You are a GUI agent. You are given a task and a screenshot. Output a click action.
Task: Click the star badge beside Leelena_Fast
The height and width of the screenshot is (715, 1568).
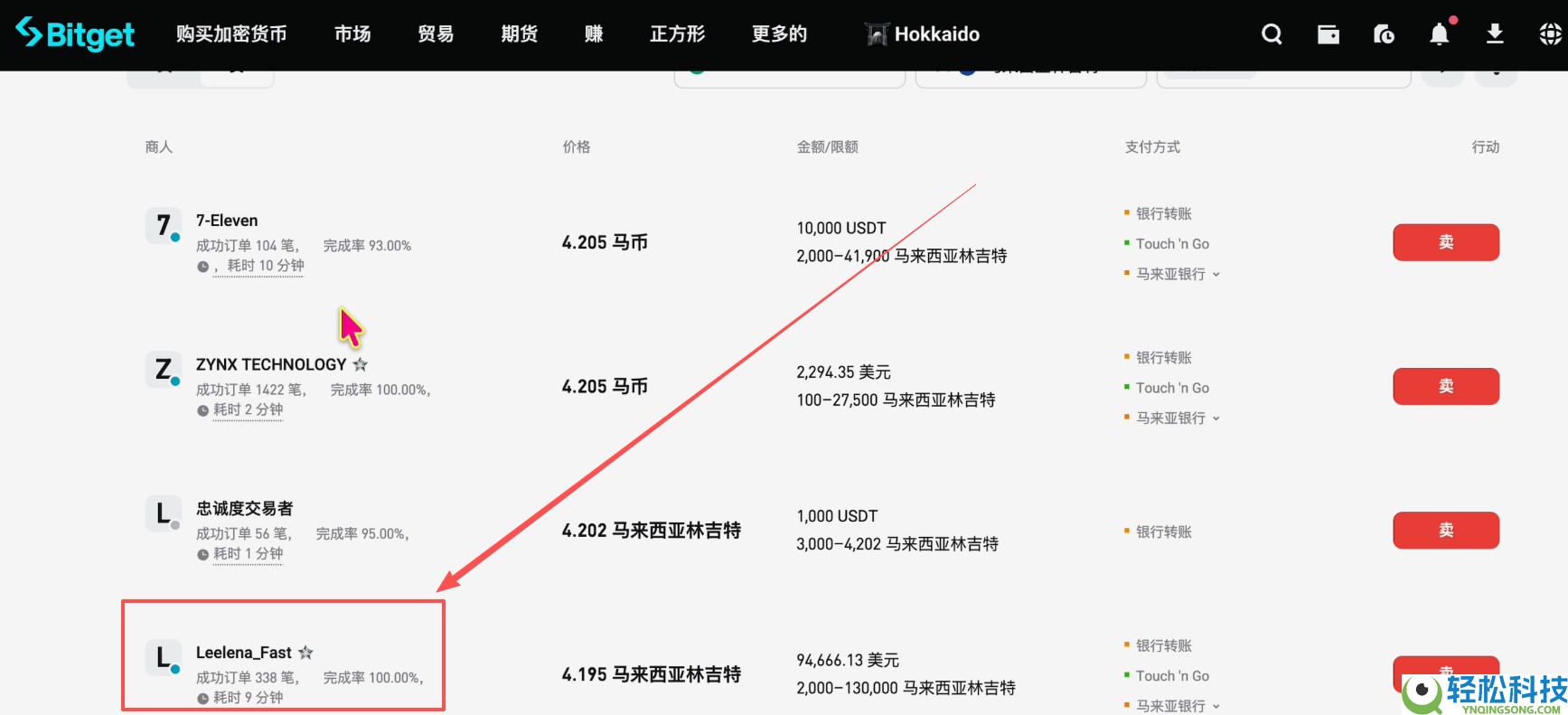click(x=305, y=653)
